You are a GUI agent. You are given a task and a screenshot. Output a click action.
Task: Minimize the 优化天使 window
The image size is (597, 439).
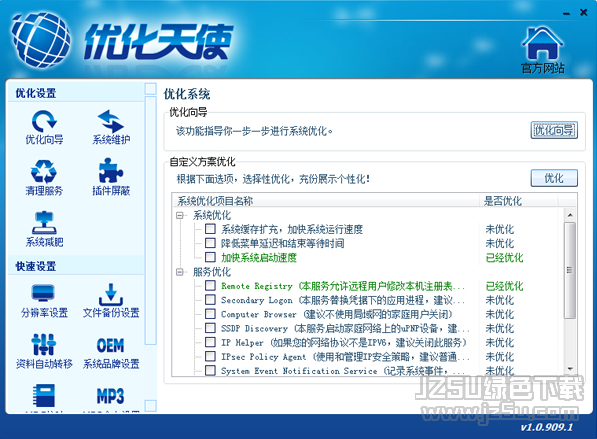567,13
